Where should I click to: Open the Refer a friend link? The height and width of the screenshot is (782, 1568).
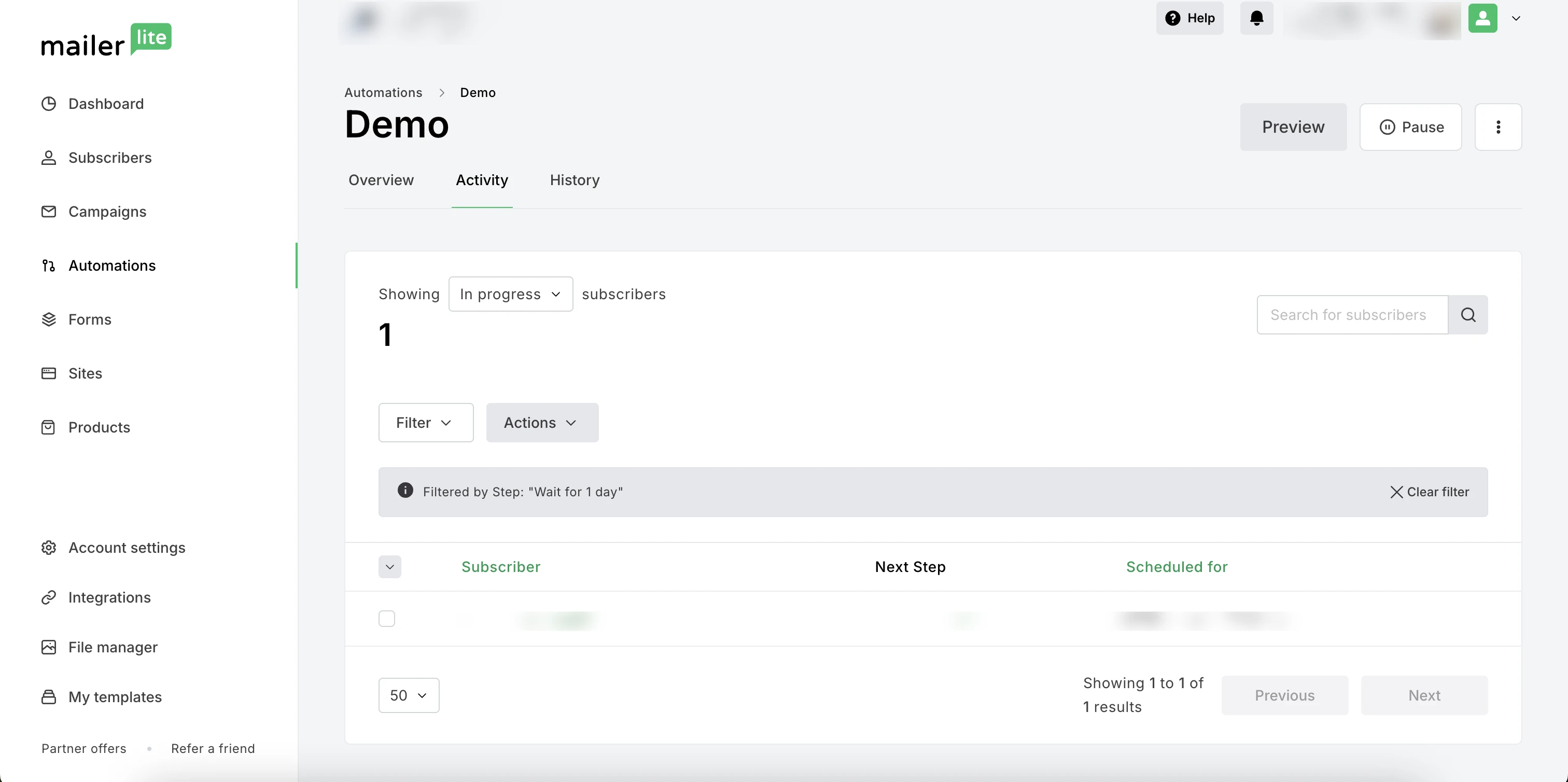tap(213, 749)
